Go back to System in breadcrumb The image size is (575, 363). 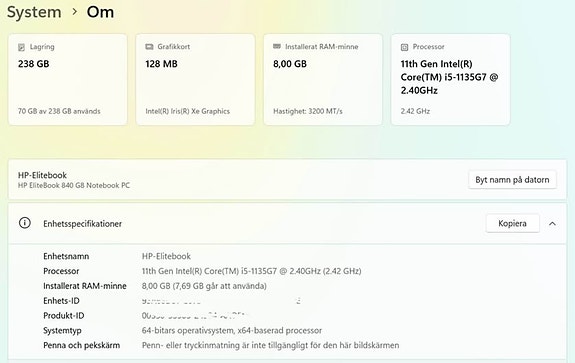coord(34,12)
